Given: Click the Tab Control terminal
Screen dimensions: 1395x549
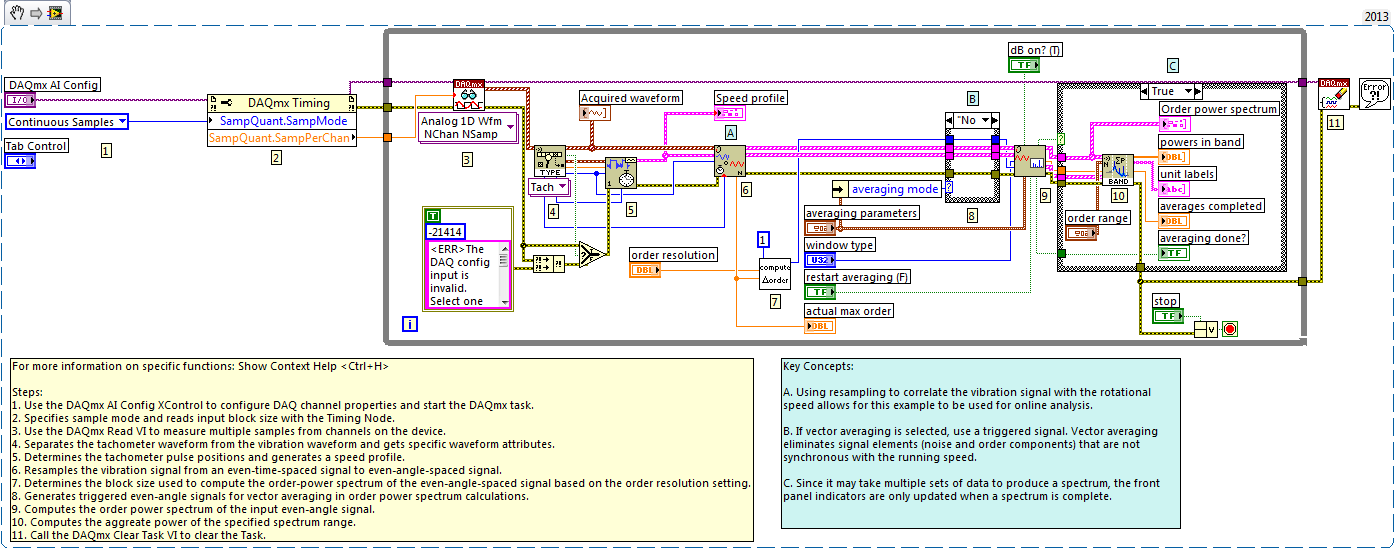Looking at the screenshot, I should coord(20,161).
